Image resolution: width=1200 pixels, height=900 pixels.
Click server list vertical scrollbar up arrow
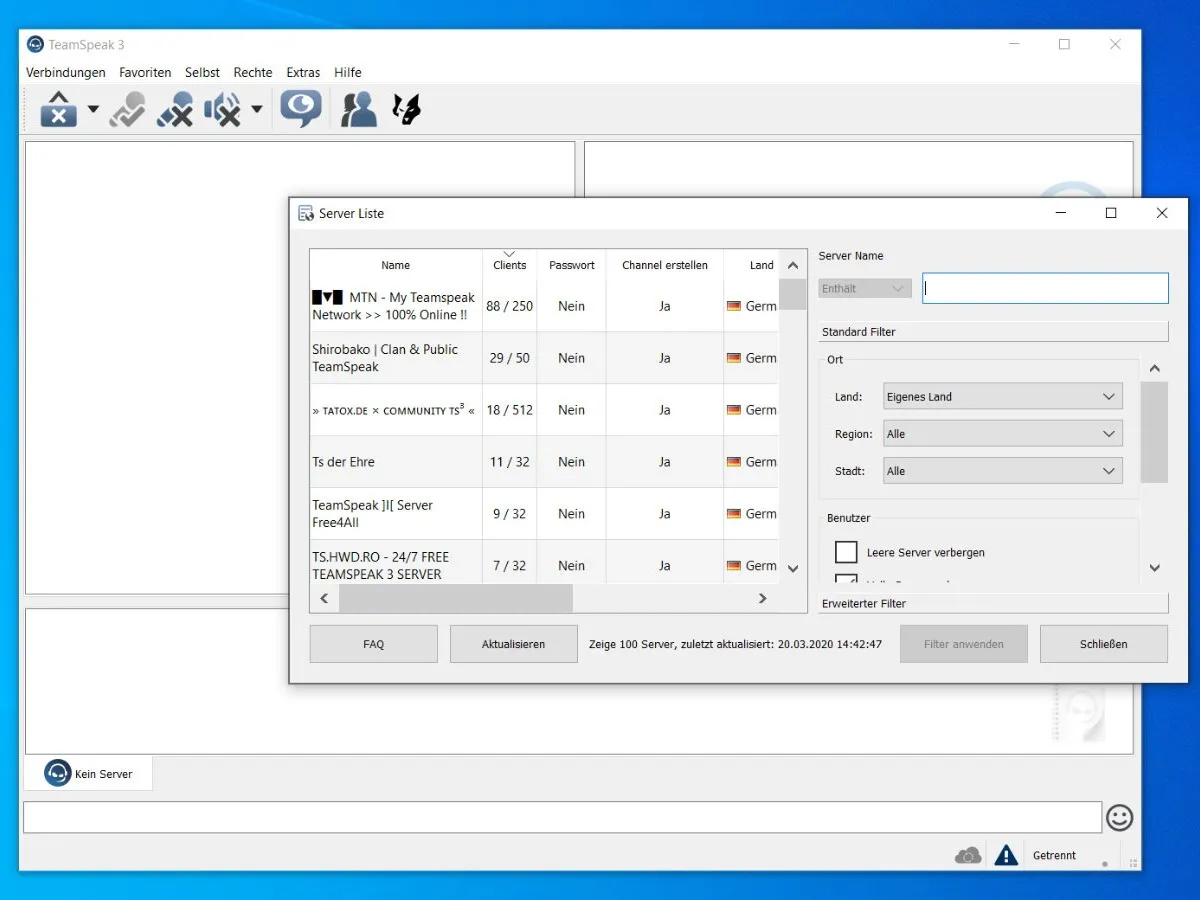tap(793, 265)
